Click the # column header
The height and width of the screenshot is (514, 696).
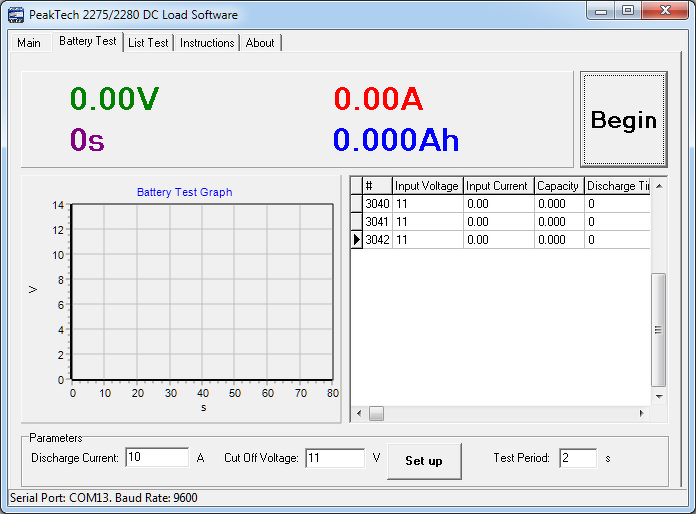tap(377, 186)
